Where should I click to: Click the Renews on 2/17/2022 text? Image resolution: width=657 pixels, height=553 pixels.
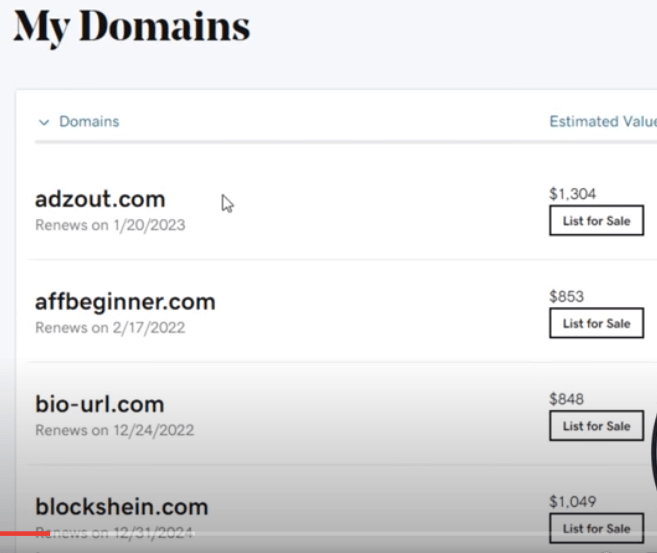pos(110,327)
